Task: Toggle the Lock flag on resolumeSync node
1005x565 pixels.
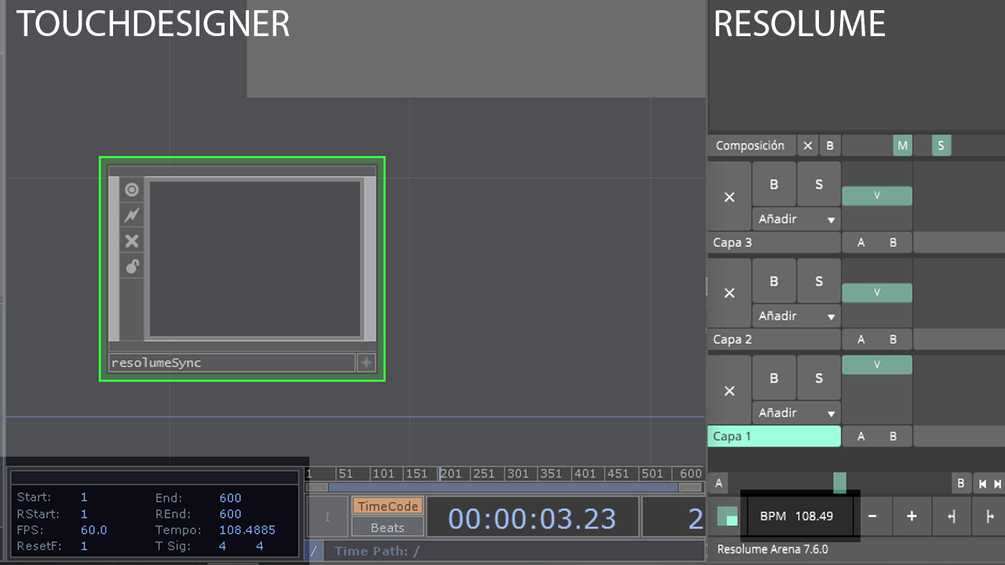Action: click(x=131, y=266)
